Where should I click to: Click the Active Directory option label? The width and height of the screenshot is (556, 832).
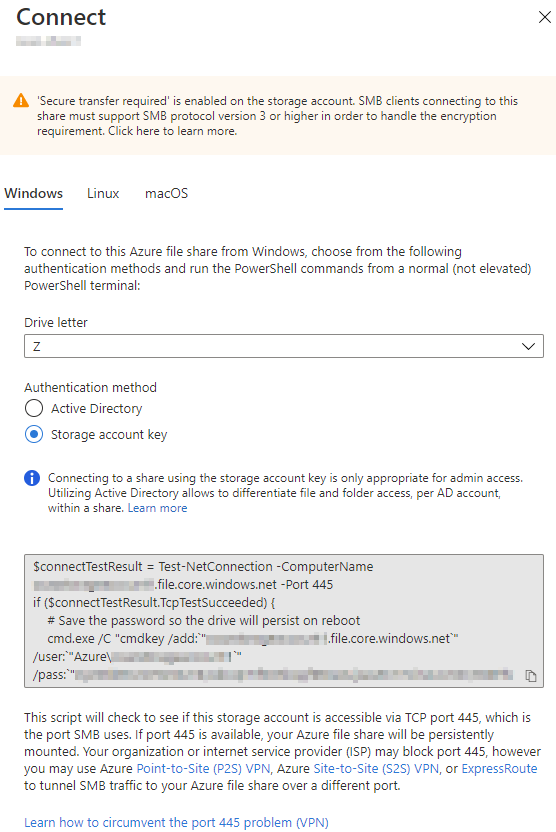(x=97, y=409)
